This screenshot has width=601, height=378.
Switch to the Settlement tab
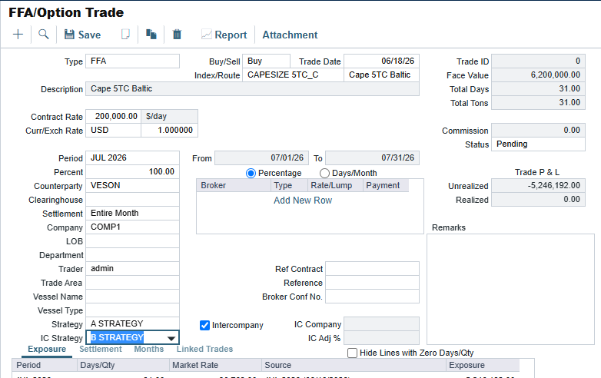click(100, 349)
